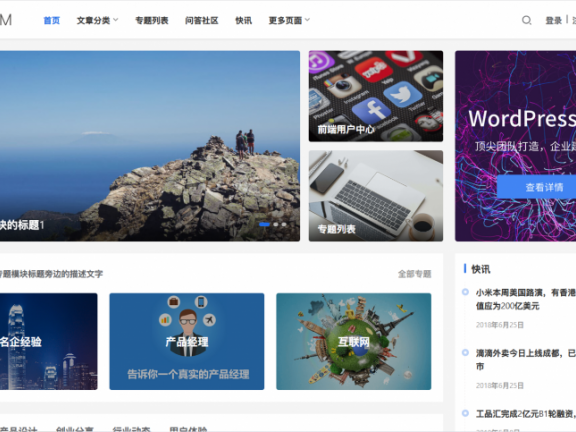576x432 pixels.
Task: Expand the 文章分类 dropdown menu
Action: 97,21
